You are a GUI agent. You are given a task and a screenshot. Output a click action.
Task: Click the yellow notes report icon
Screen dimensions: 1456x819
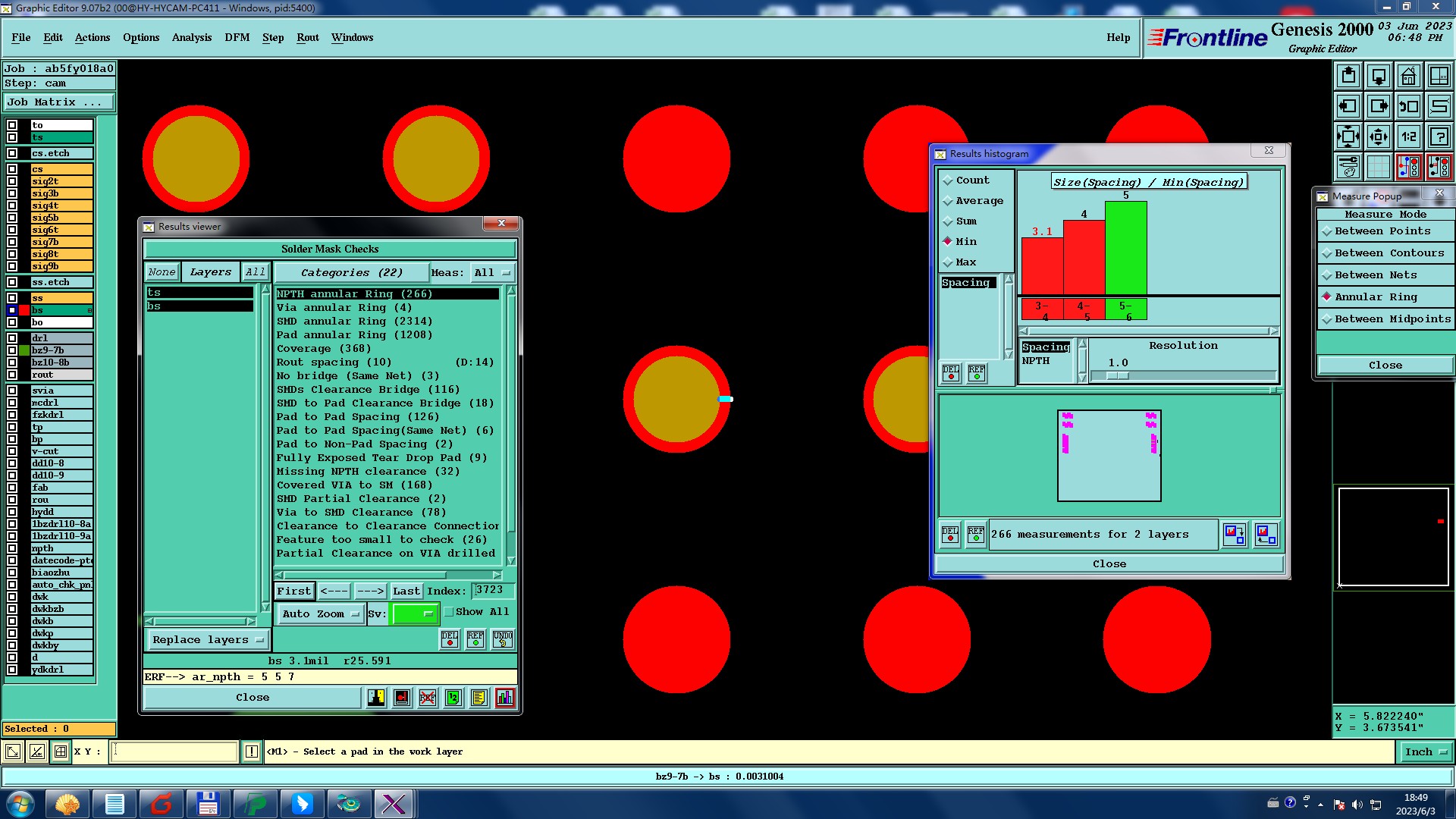coord(479,698)
